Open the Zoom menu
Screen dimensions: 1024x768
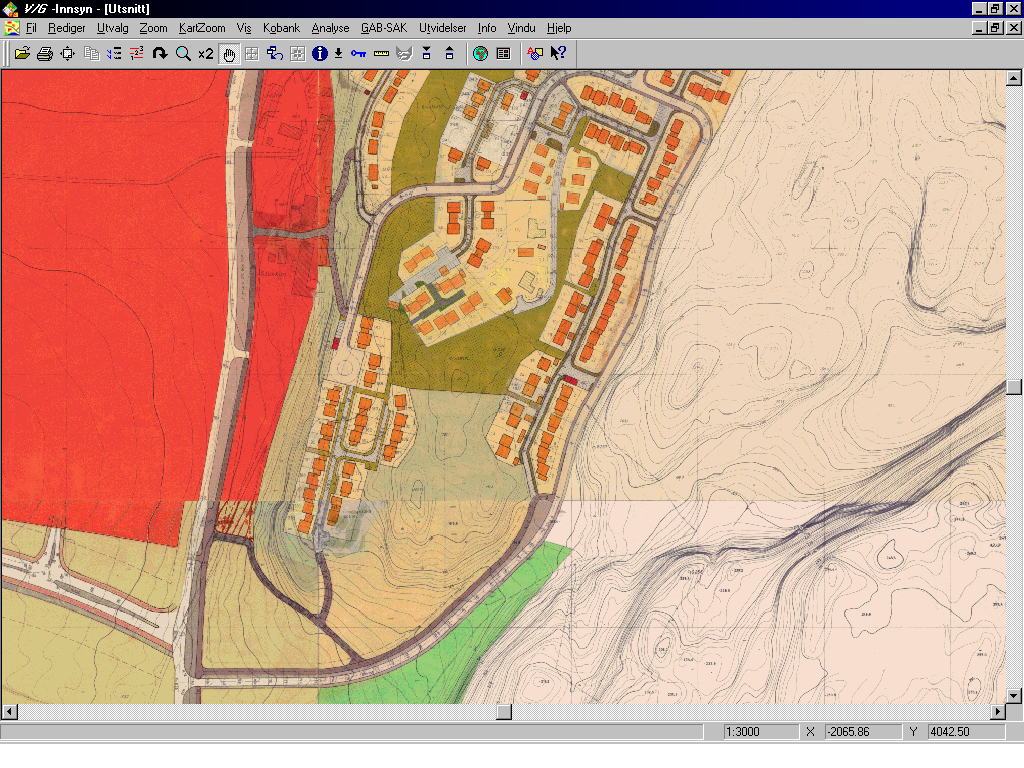click(153, 28)
